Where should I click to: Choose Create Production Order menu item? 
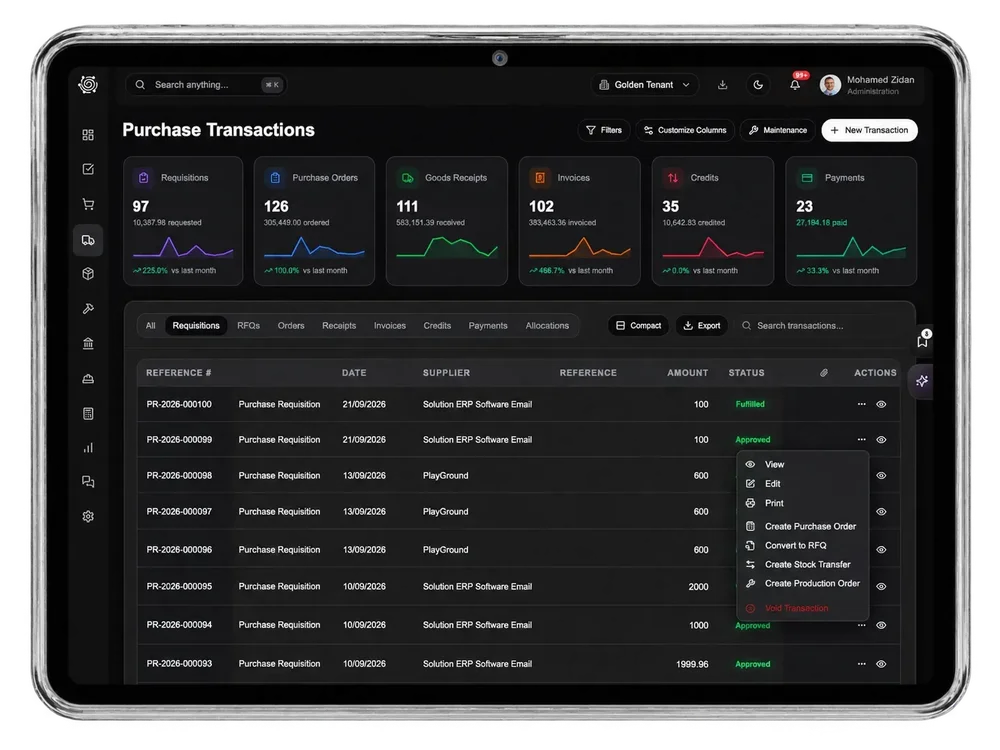(802, 584)
